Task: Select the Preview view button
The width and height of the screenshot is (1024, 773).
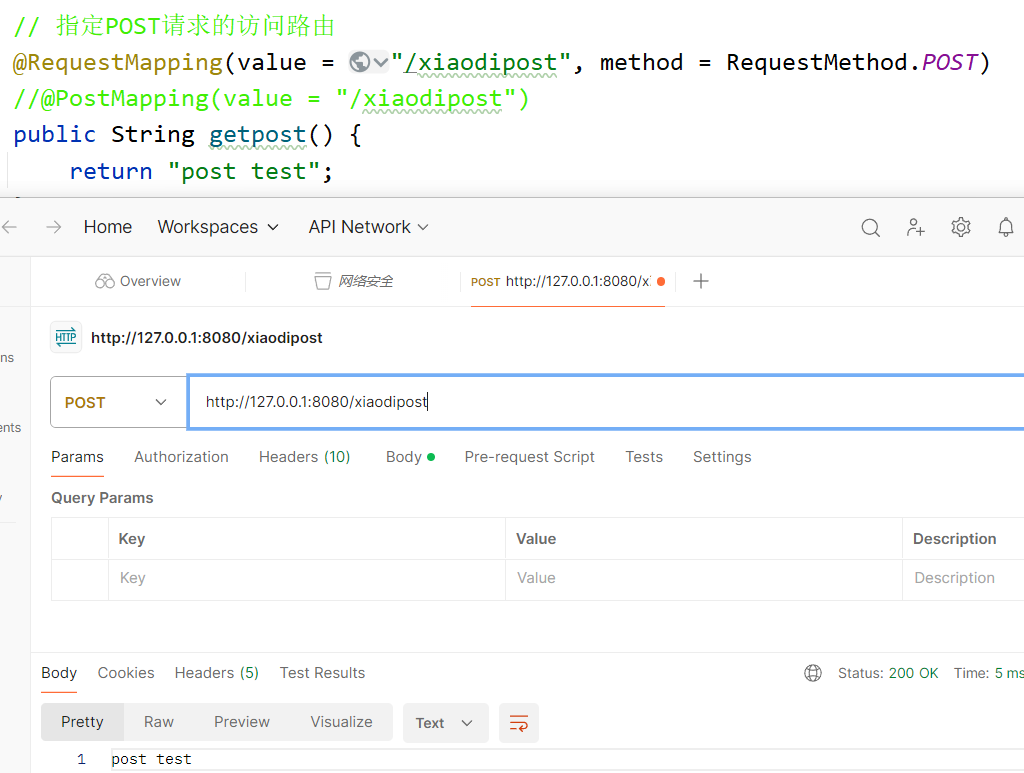Action: click(x=242, y=722)
